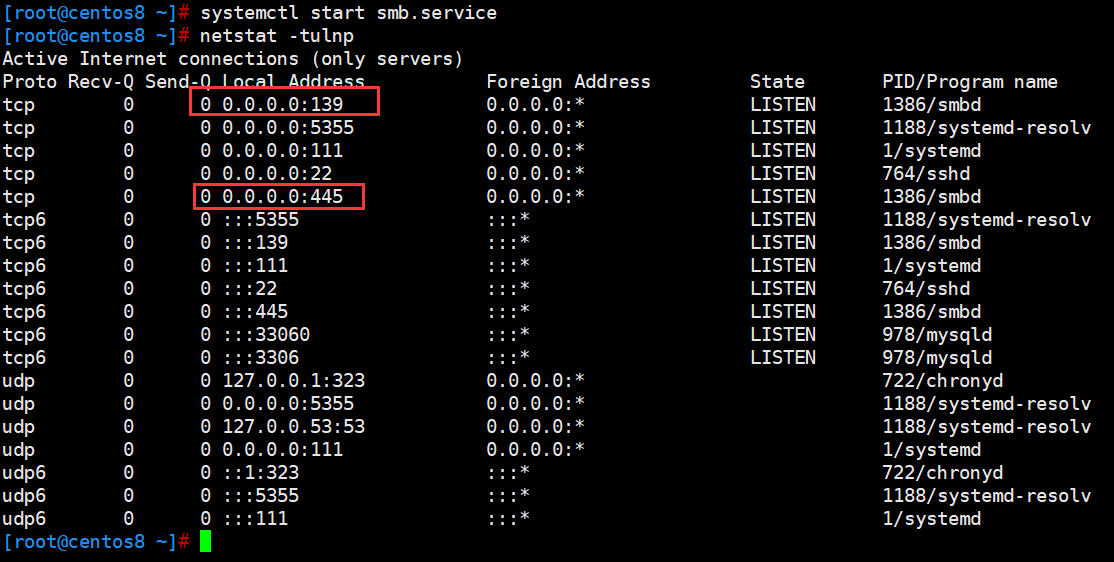The image size is (1114, 562).
Task: Click '1386/smbd' in the :::445 row
Action: 931,311
